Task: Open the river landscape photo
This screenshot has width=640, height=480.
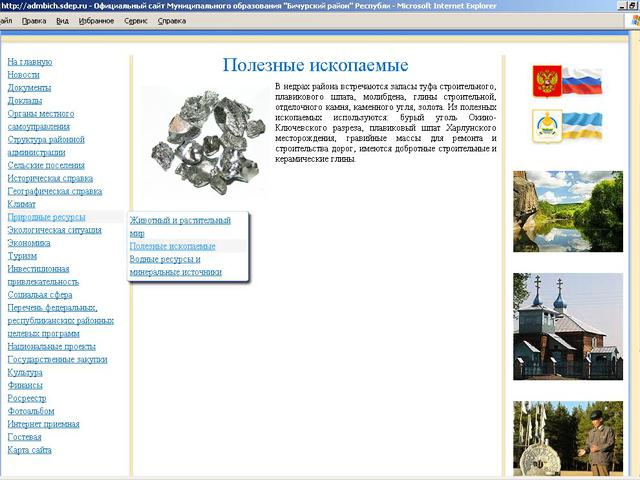Action: (568, 211)
